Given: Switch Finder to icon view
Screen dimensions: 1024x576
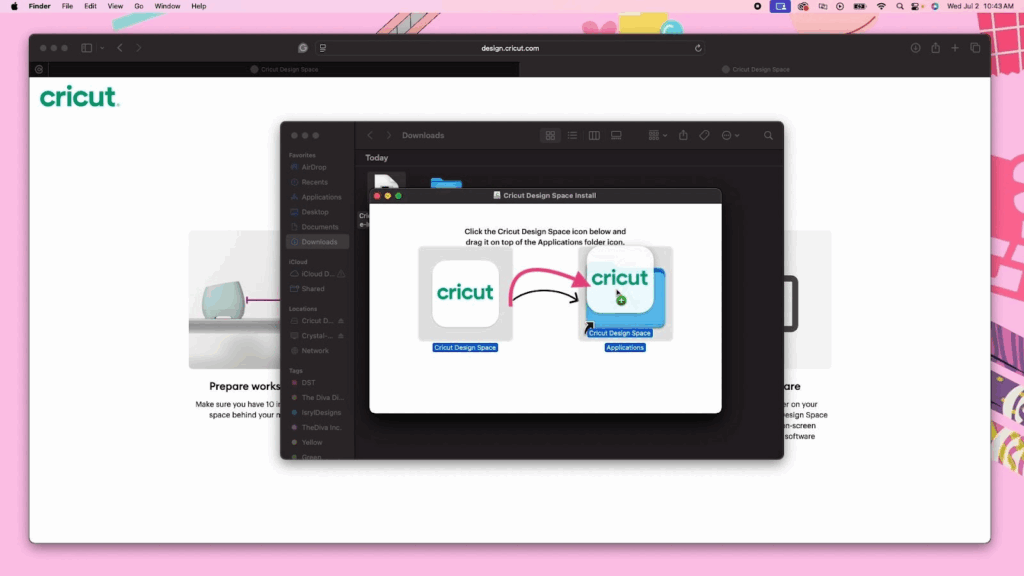Looking at the screenshot, I should [x=551, y=135].
